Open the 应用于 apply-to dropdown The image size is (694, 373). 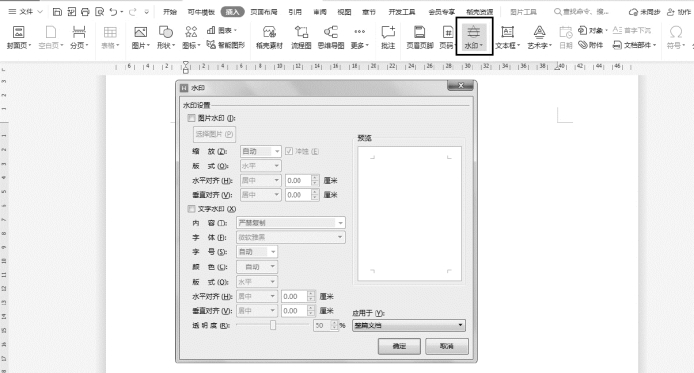point(409,325)
